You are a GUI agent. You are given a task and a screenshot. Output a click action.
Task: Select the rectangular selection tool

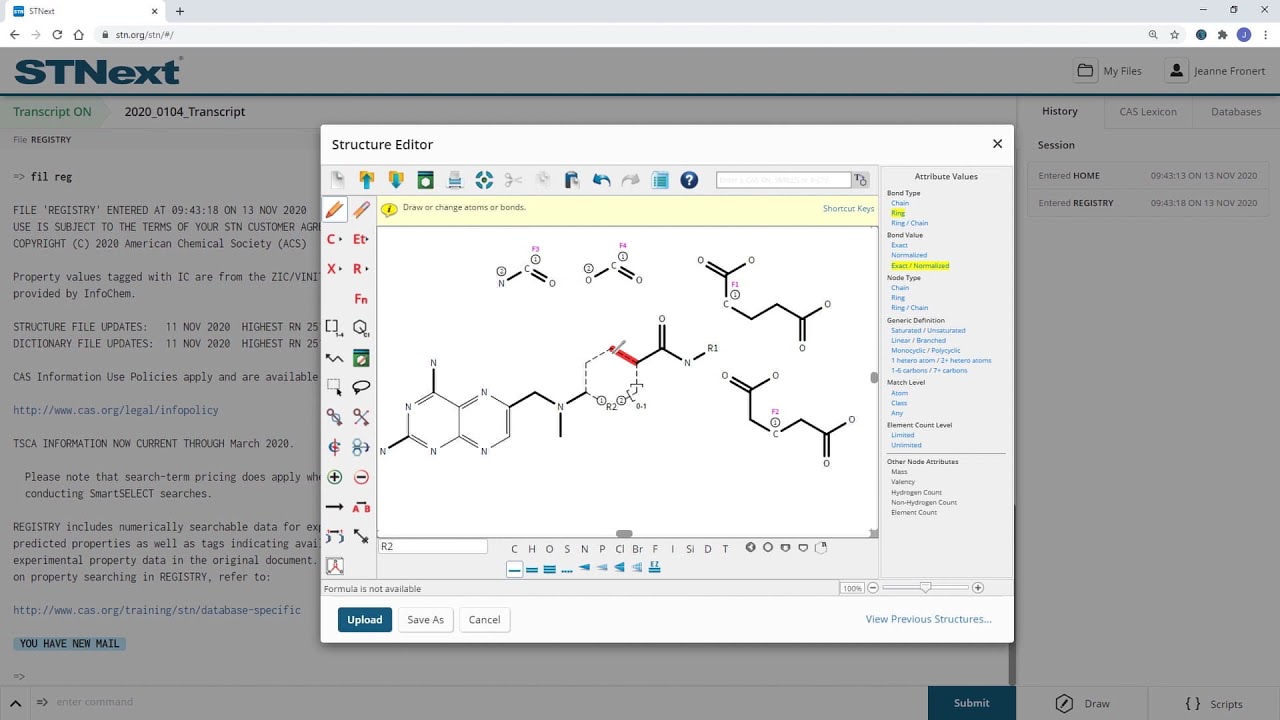click(335, 387)
